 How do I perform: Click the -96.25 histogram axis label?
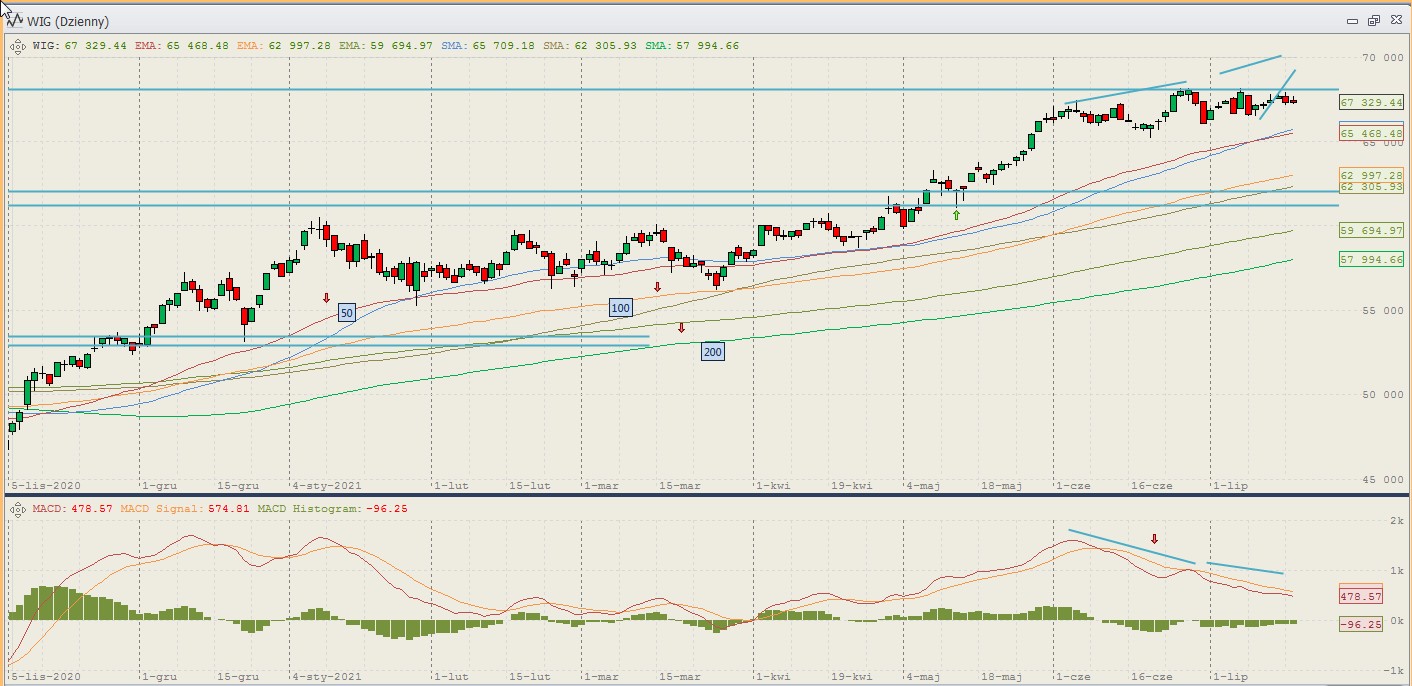1359,623
